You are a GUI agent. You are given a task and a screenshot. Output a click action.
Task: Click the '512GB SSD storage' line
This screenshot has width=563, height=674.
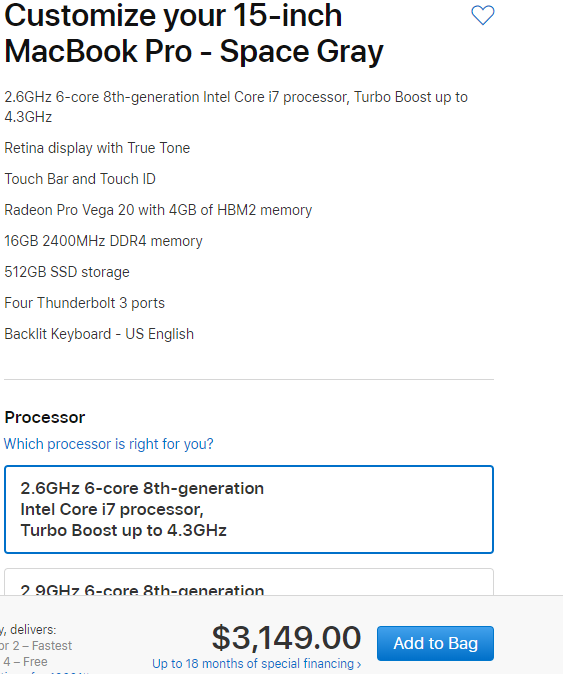(67, 272)
